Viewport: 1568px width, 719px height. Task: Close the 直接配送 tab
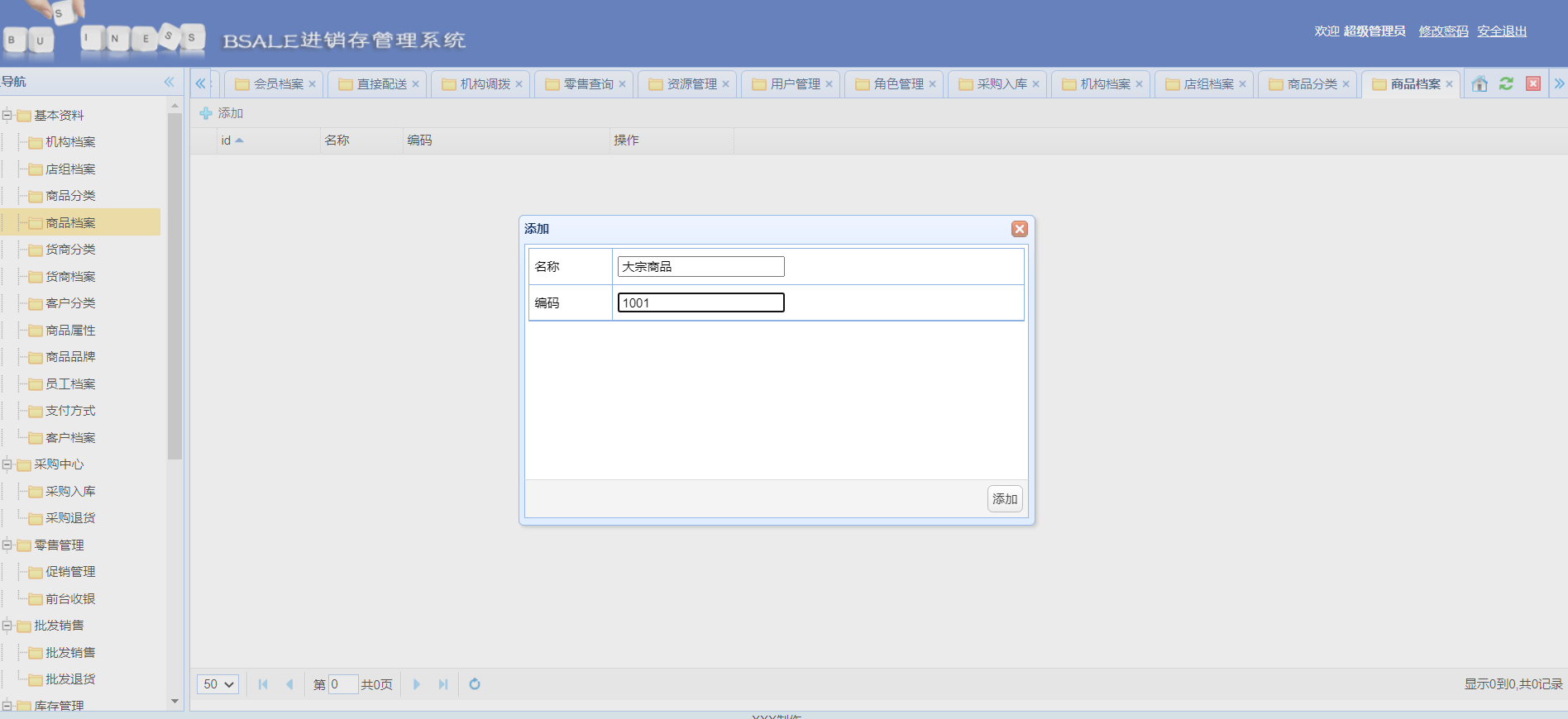click(415, 84)
